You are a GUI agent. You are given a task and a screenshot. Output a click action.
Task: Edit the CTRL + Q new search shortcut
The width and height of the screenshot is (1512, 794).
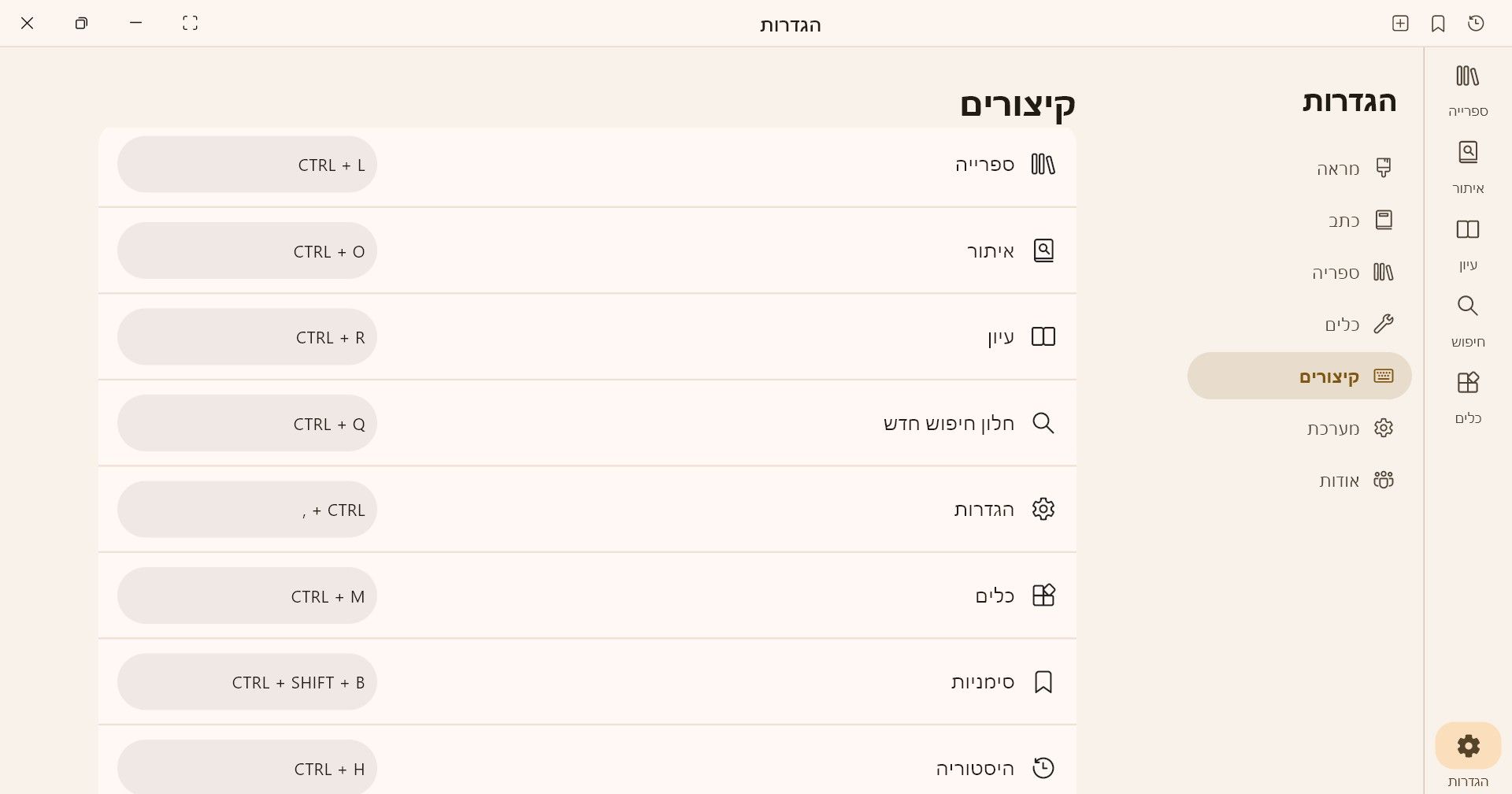tap(247, 424)
